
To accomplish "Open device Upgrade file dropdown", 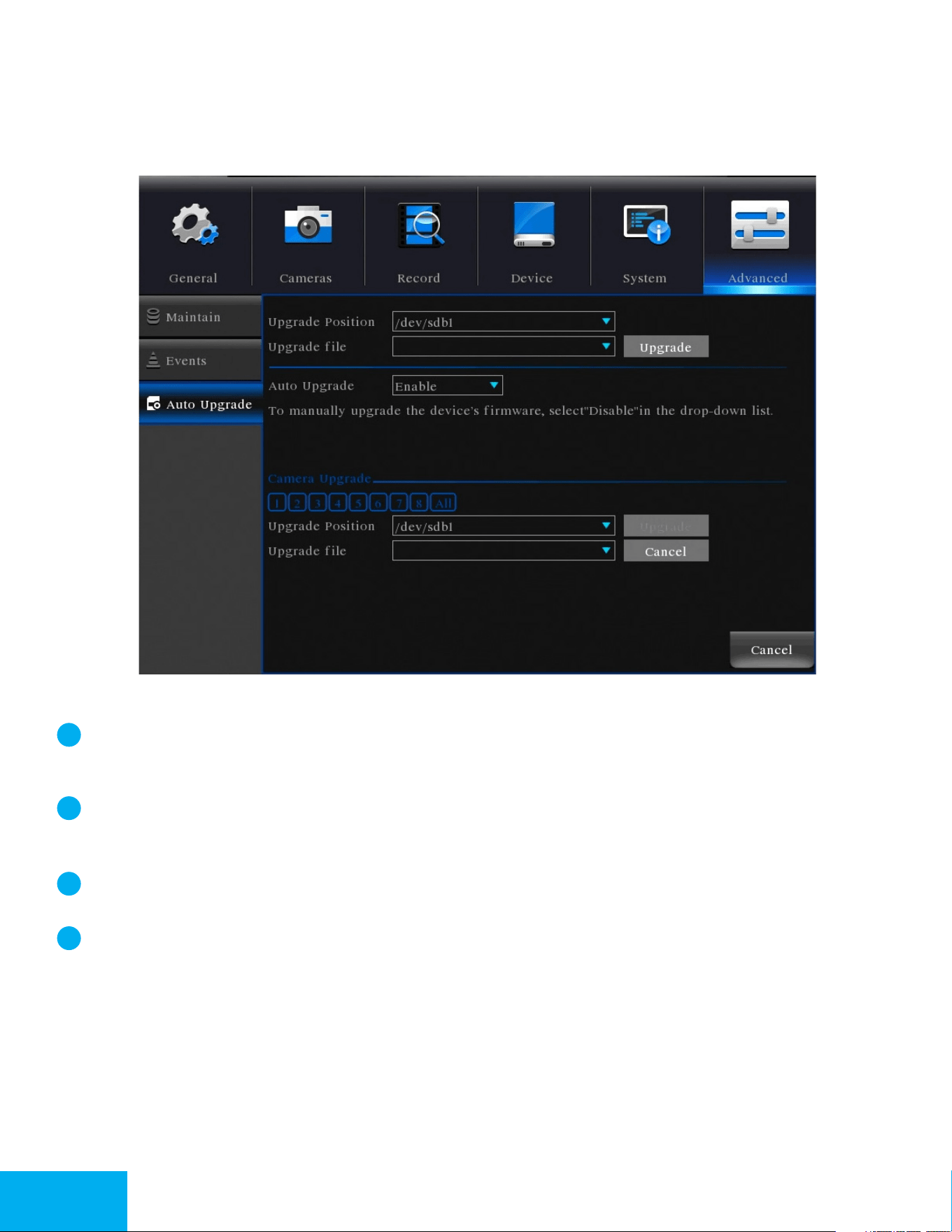I will point(504,346).
